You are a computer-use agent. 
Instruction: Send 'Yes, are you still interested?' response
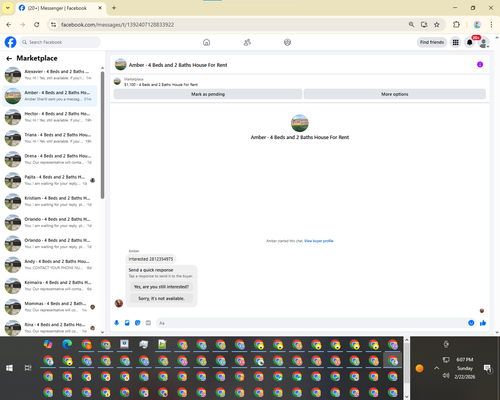pos(161,287)
